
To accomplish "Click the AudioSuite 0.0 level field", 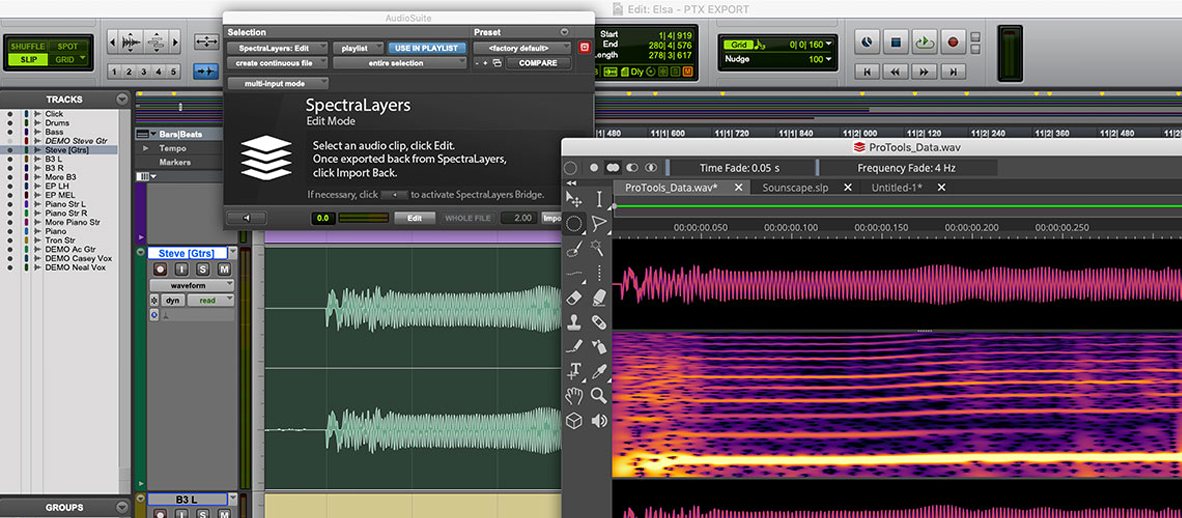I will point(323,218).
